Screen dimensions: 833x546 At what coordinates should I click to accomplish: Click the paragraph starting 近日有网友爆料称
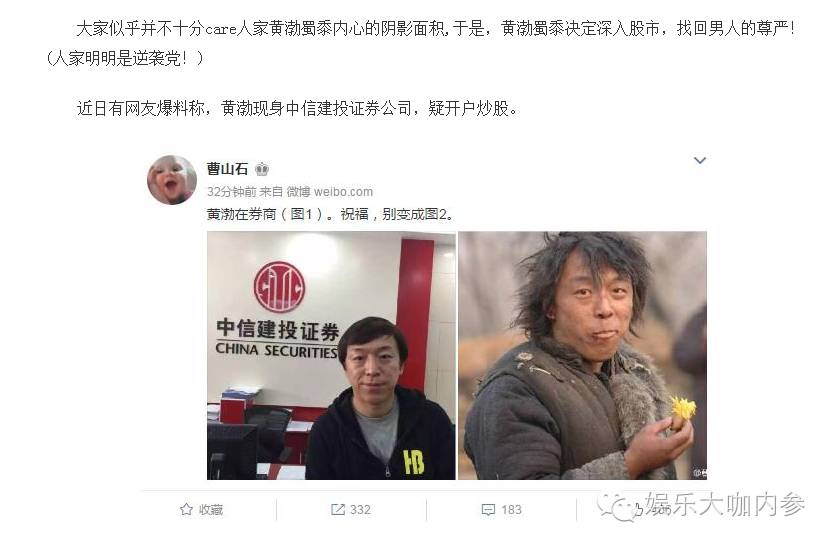point(298,108)
